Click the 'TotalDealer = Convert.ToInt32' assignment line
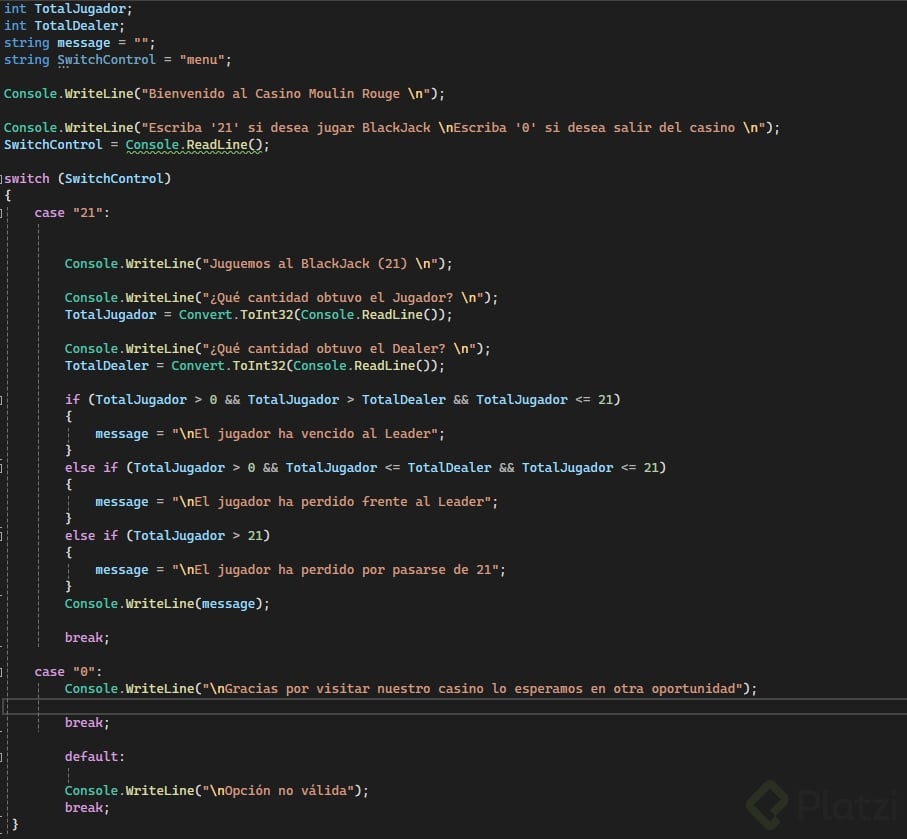The image size is (907, 839). point(255,365)
